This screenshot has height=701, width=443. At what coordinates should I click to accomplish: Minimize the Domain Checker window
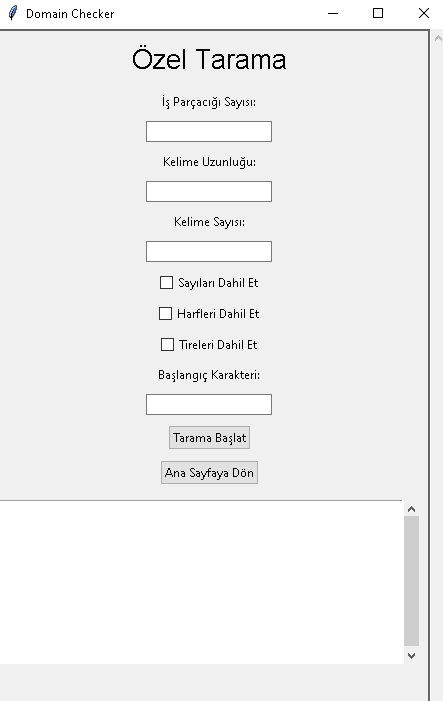[x=333, y=13]
